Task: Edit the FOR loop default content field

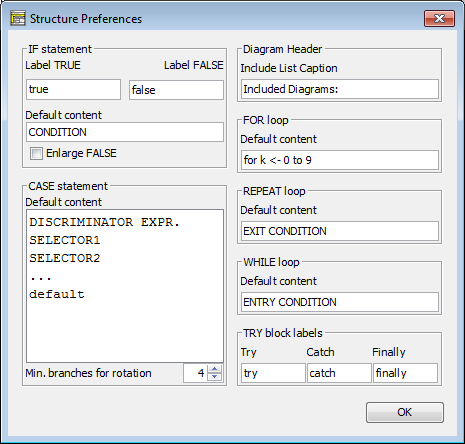Action: coord(340,160)
